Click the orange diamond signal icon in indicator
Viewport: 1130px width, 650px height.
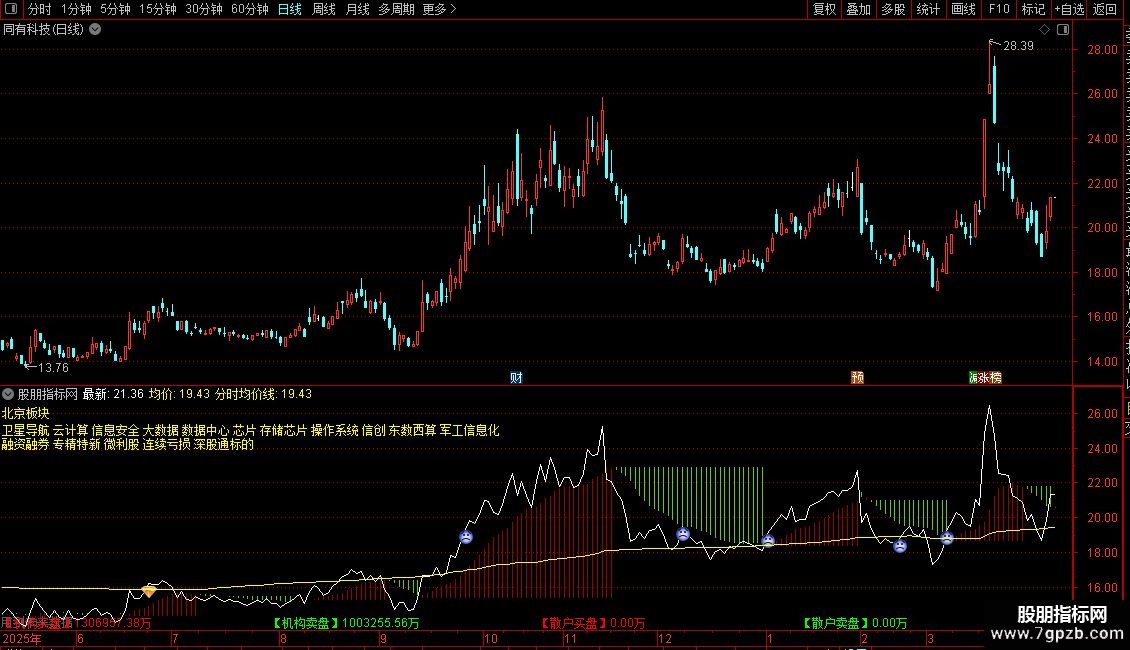coord(148,591)
